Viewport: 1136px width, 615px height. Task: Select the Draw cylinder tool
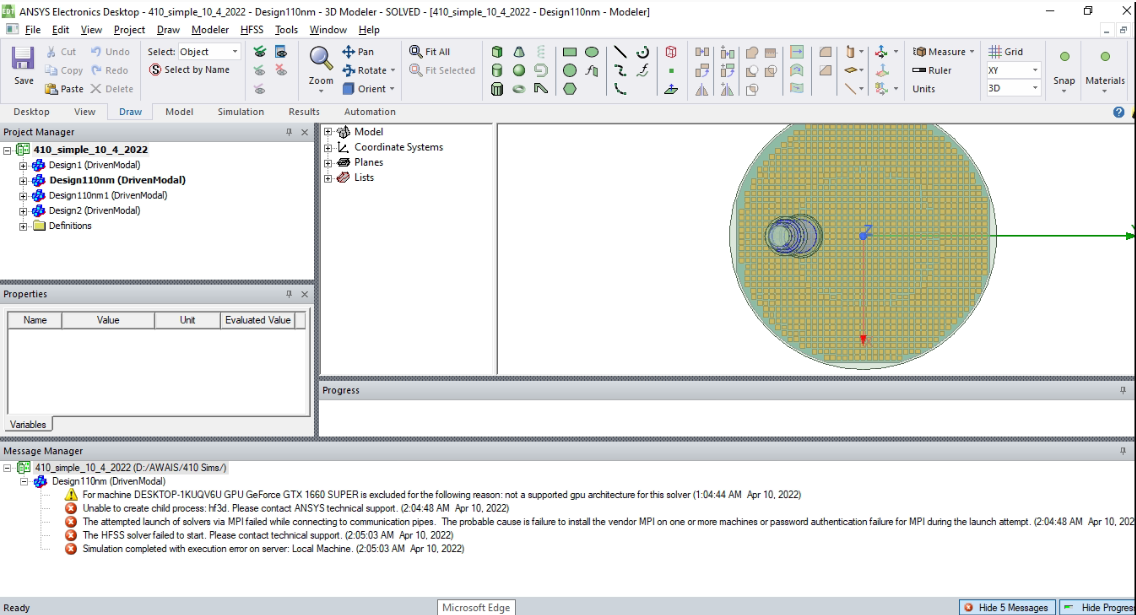(x=497, y=71)
